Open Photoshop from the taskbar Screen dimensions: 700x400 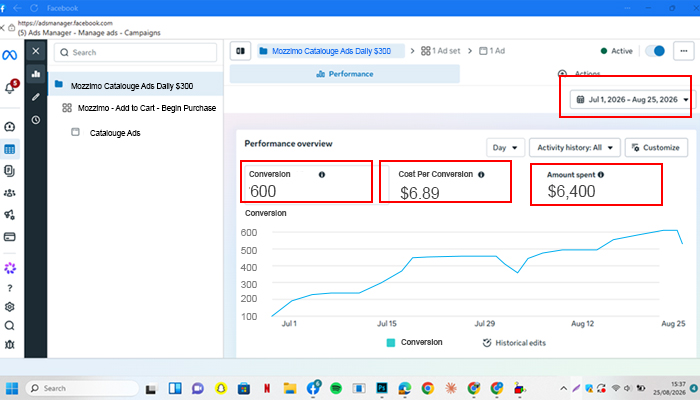coord(382,388)
